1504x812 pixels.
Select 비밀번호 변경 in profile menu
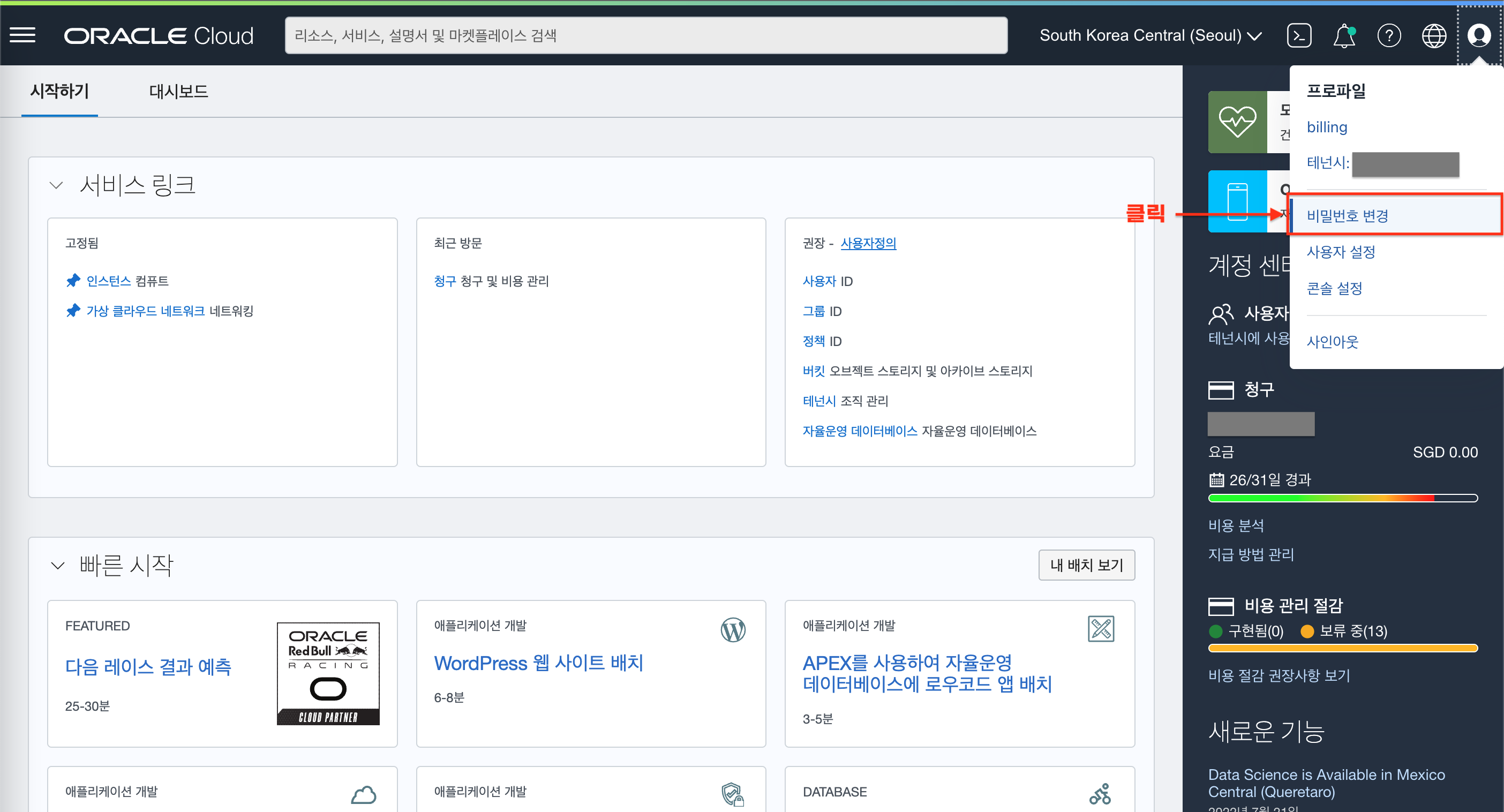(1395, 215)
